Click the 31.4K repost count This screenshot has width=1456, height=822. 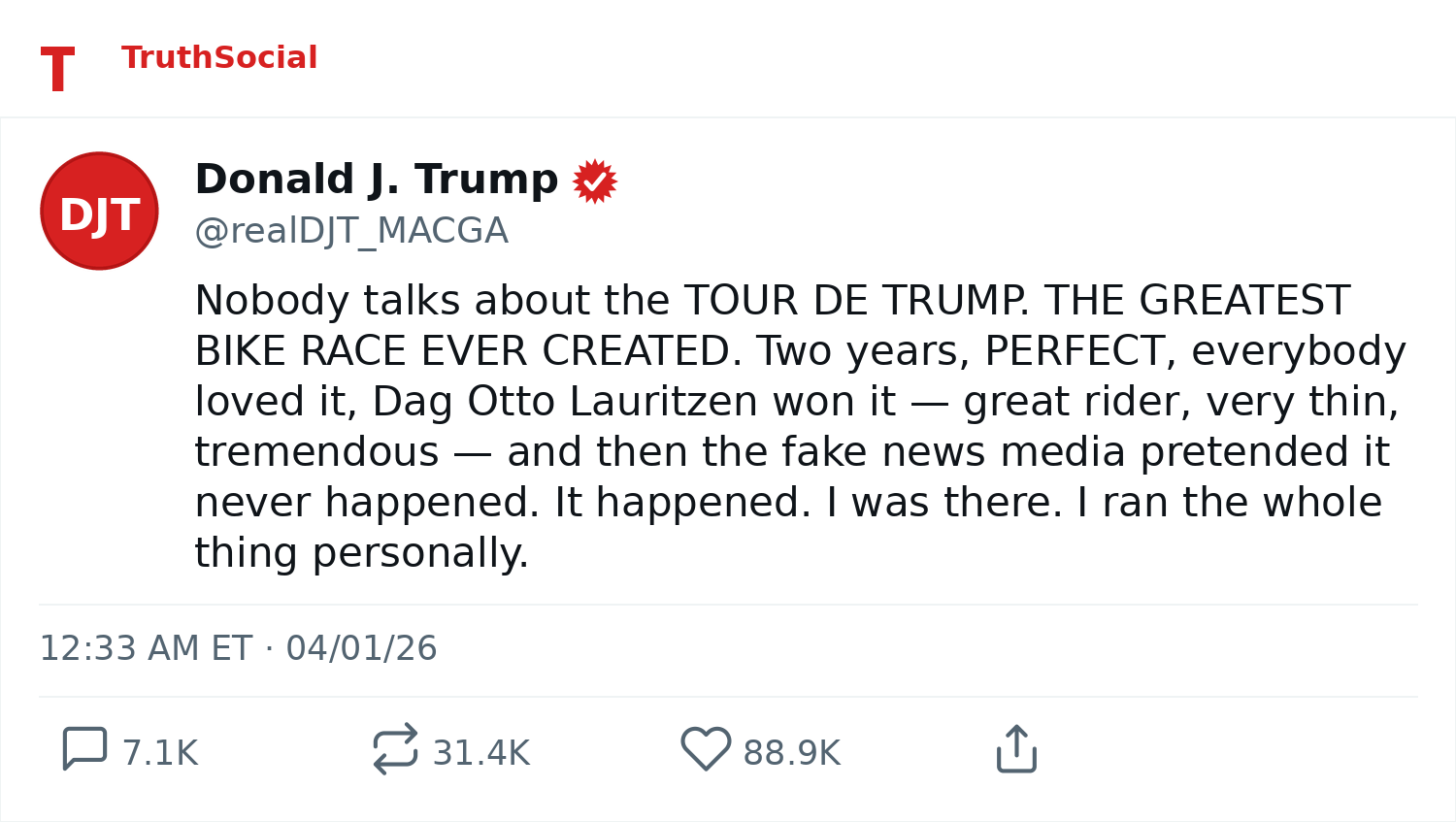(x=480, y=753)
